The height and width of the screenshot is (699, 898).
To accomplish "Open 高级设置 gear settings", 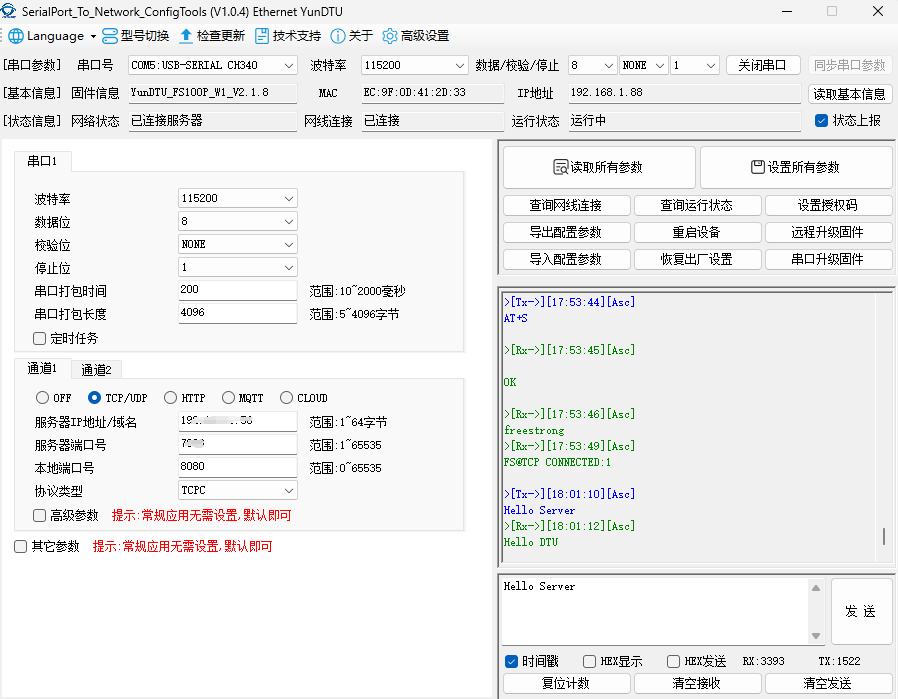I will click(390, 36).
